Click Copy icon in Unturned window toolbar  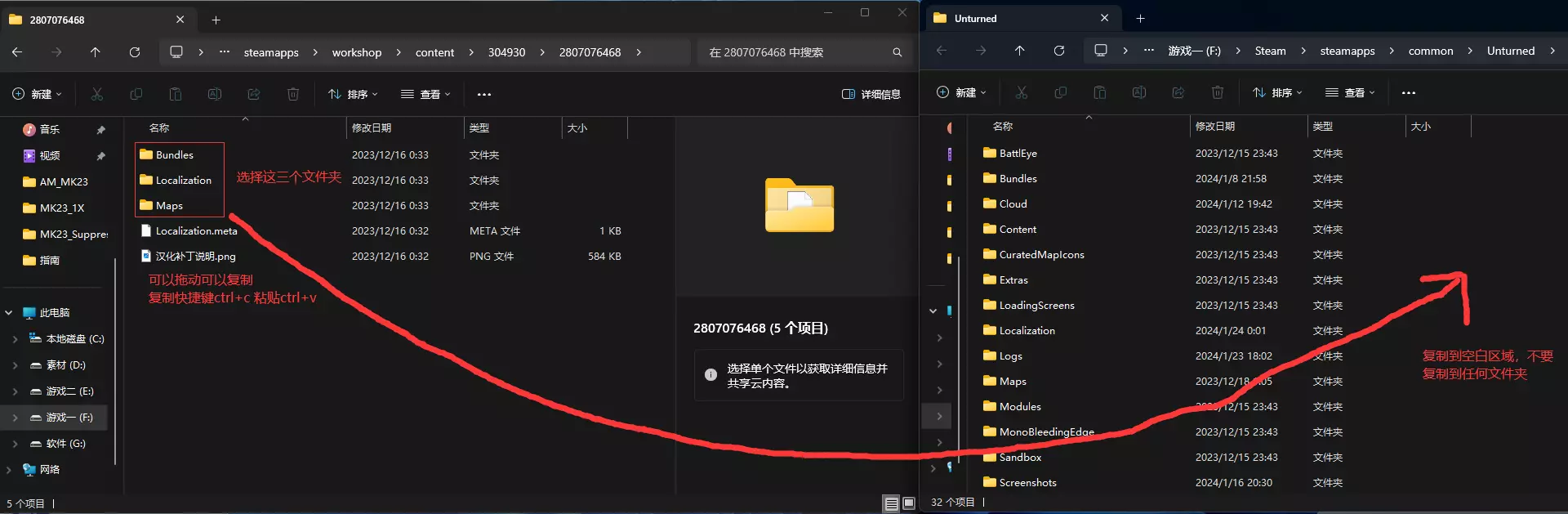pyautogui.click(x=1061, y=93)
